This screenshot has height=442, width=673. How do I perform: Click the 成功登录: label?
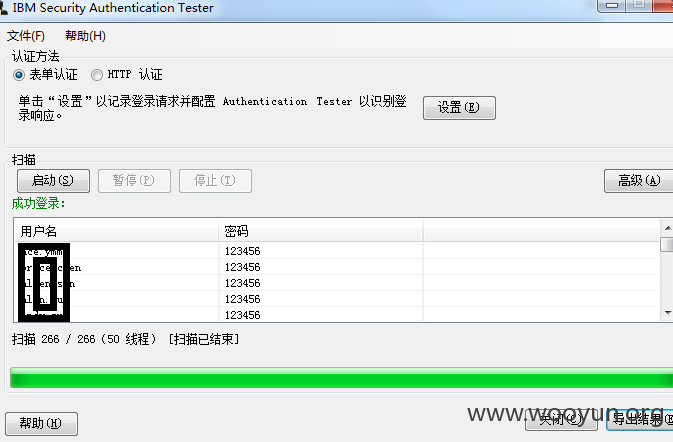tap(38, 203)
